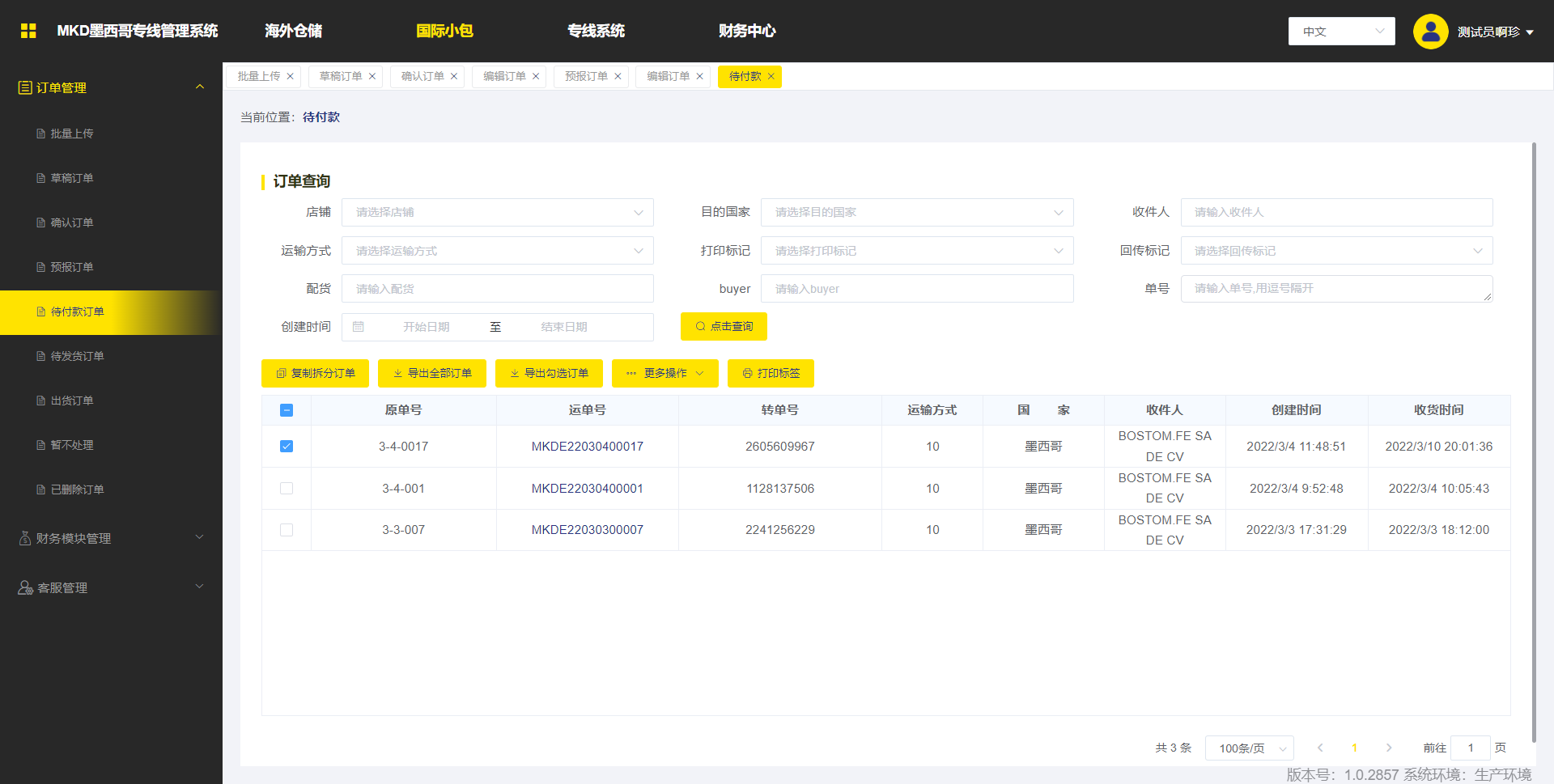Click the 复制拆分订单 copy button
This screenshot has height=784, width=1554.
315,373
